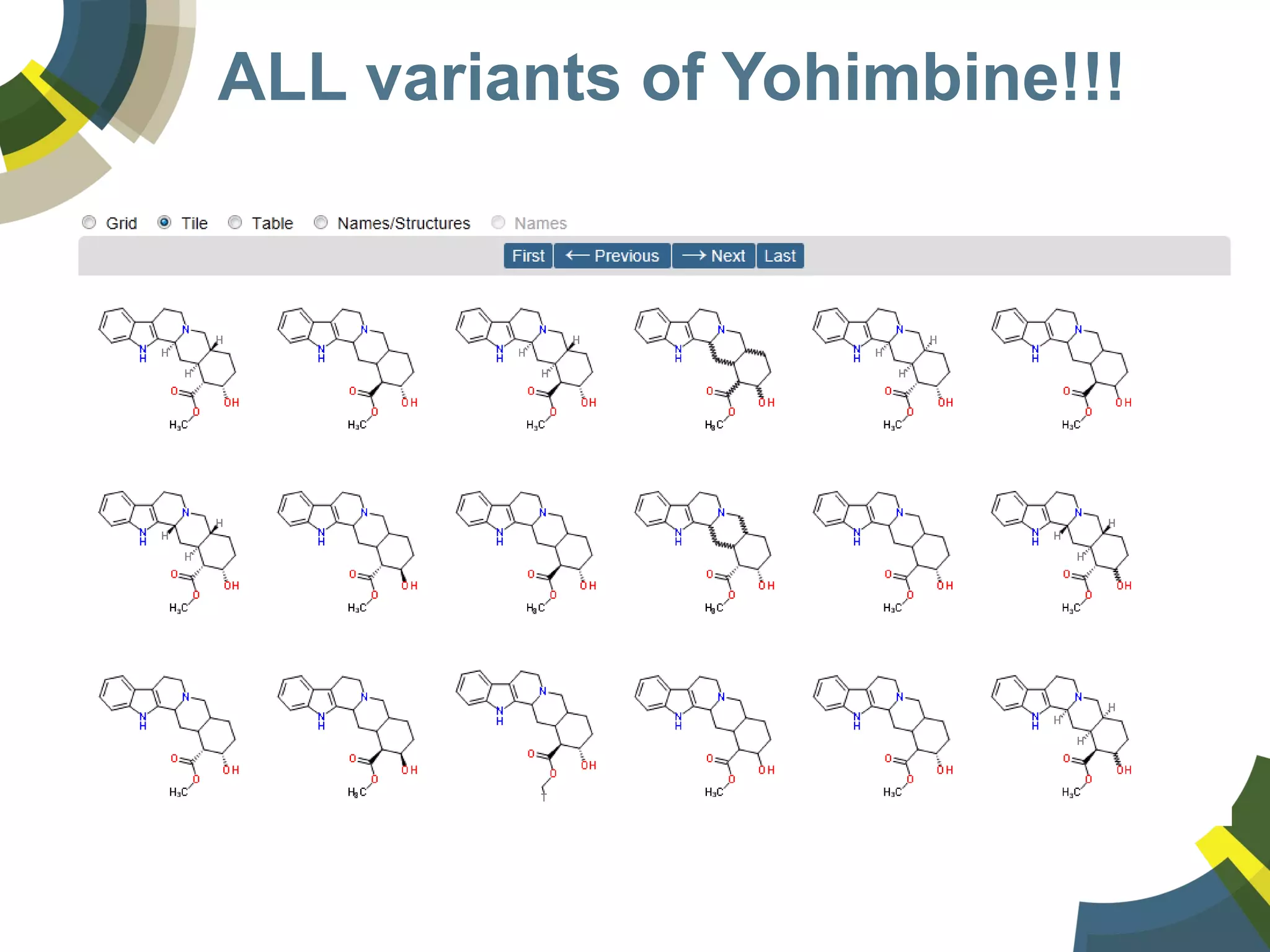Open the third structure in the top row
Screen dimensions: 1270x952
pos(526,369)
